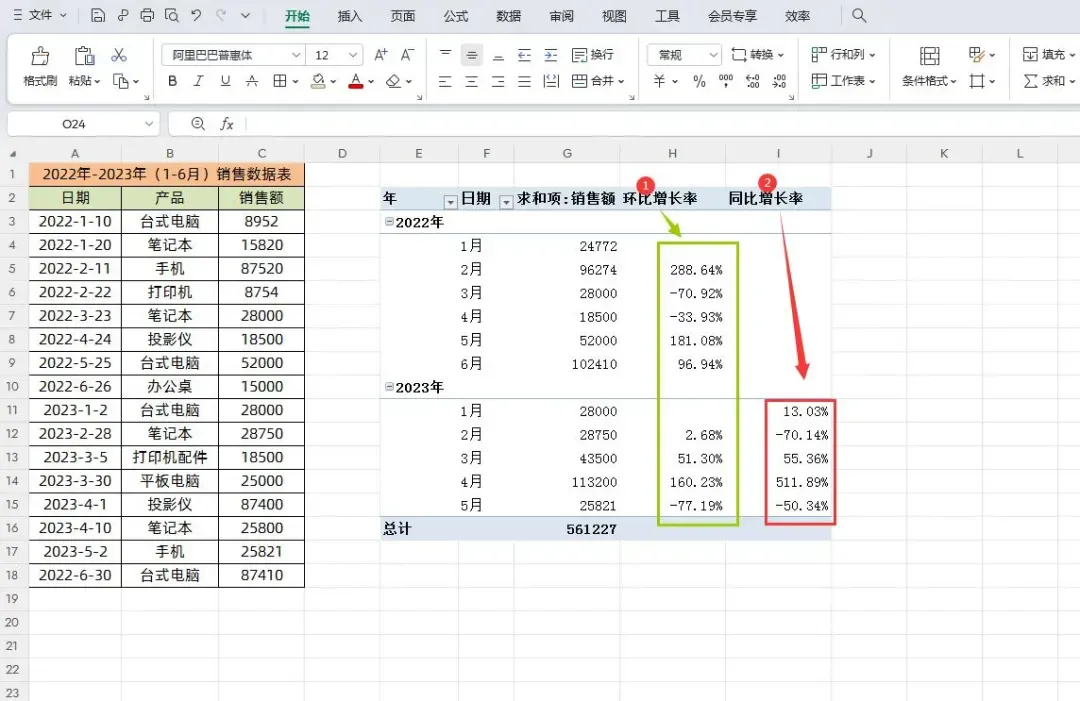
Task: Click the undo arrow icon
Action: 196,15
